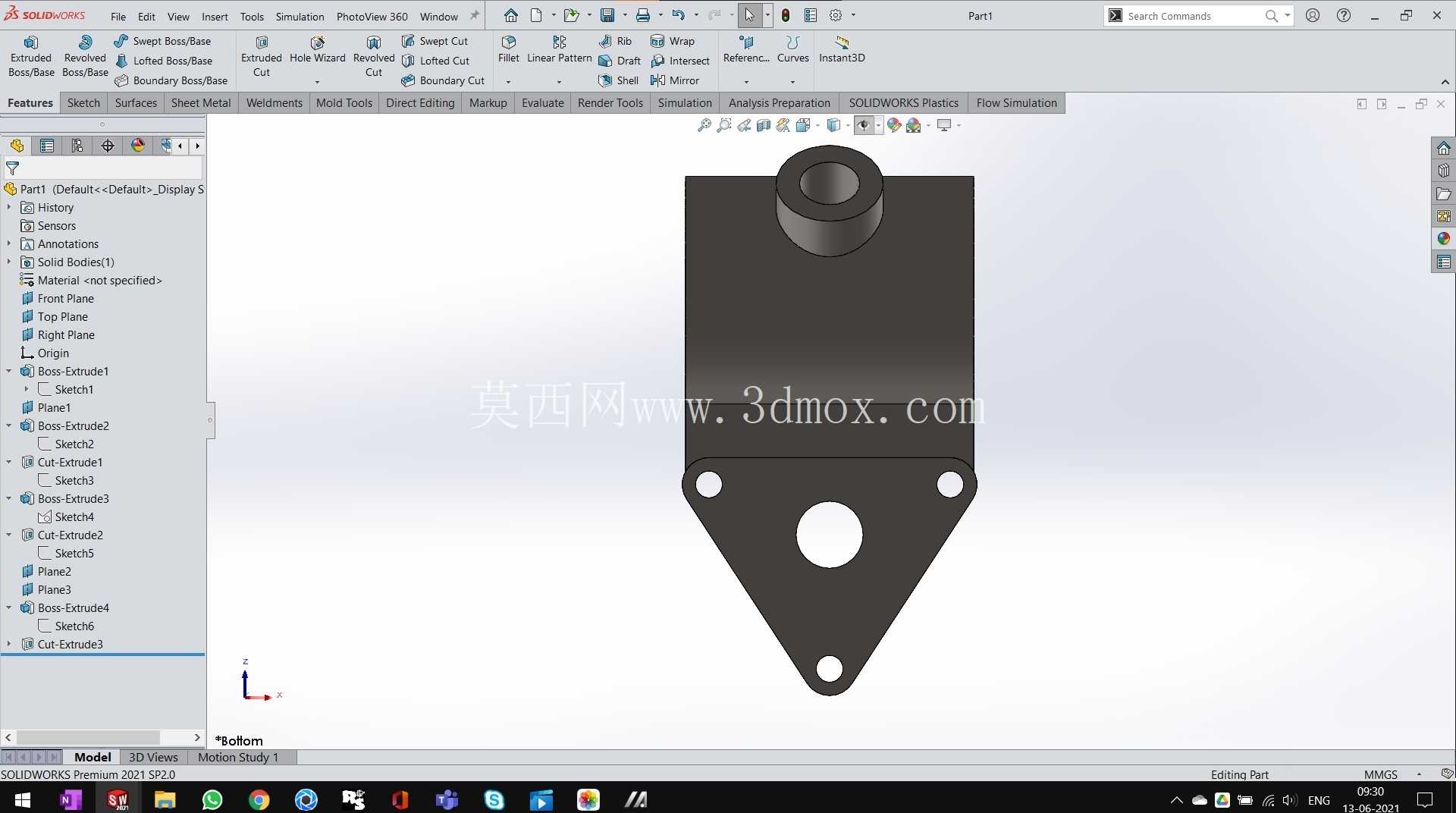Open the Motion Study 1 tab
The height and width of the screenshot is (813, 1456).
238,757
